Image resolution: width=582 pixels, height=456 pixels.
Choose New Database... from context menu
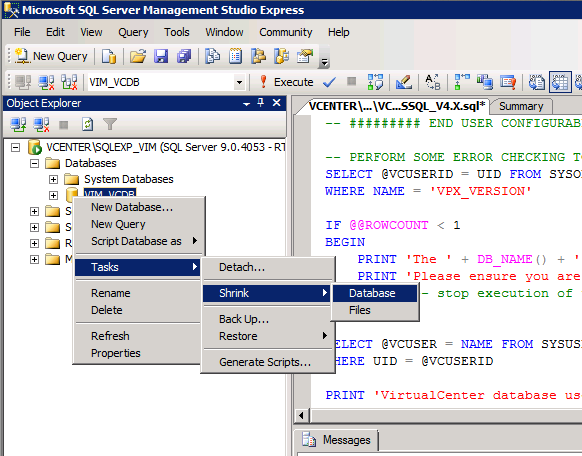(x=138, y=207)
